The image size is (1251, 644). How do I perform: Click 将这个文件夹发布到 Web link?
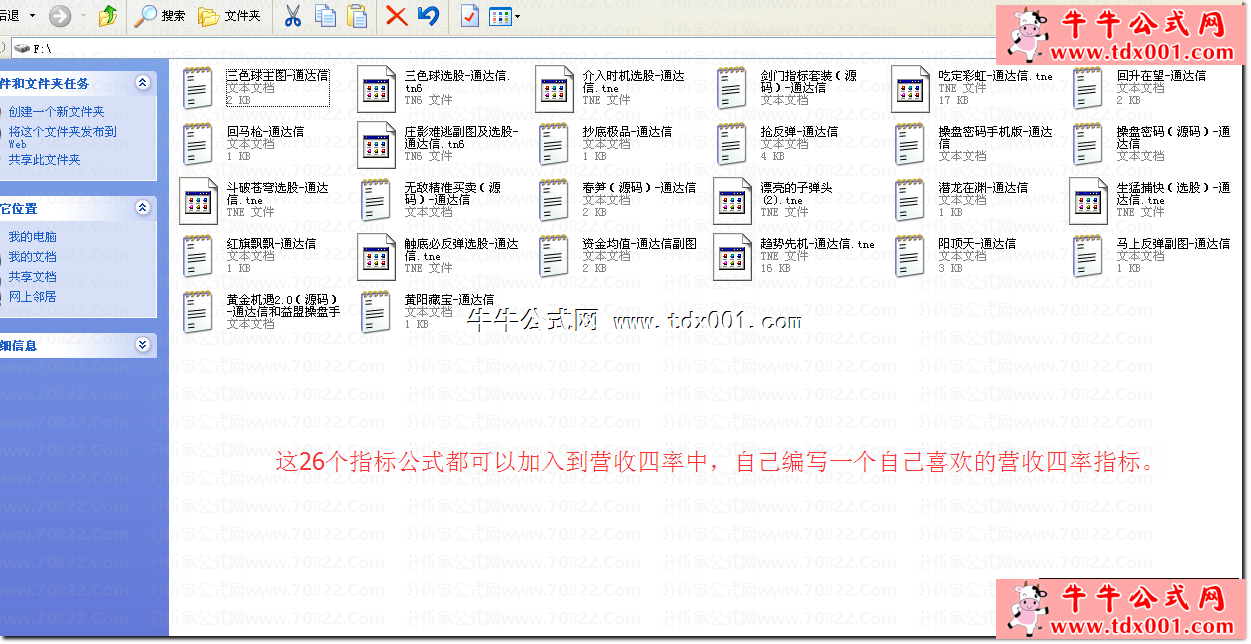(62, 137)
